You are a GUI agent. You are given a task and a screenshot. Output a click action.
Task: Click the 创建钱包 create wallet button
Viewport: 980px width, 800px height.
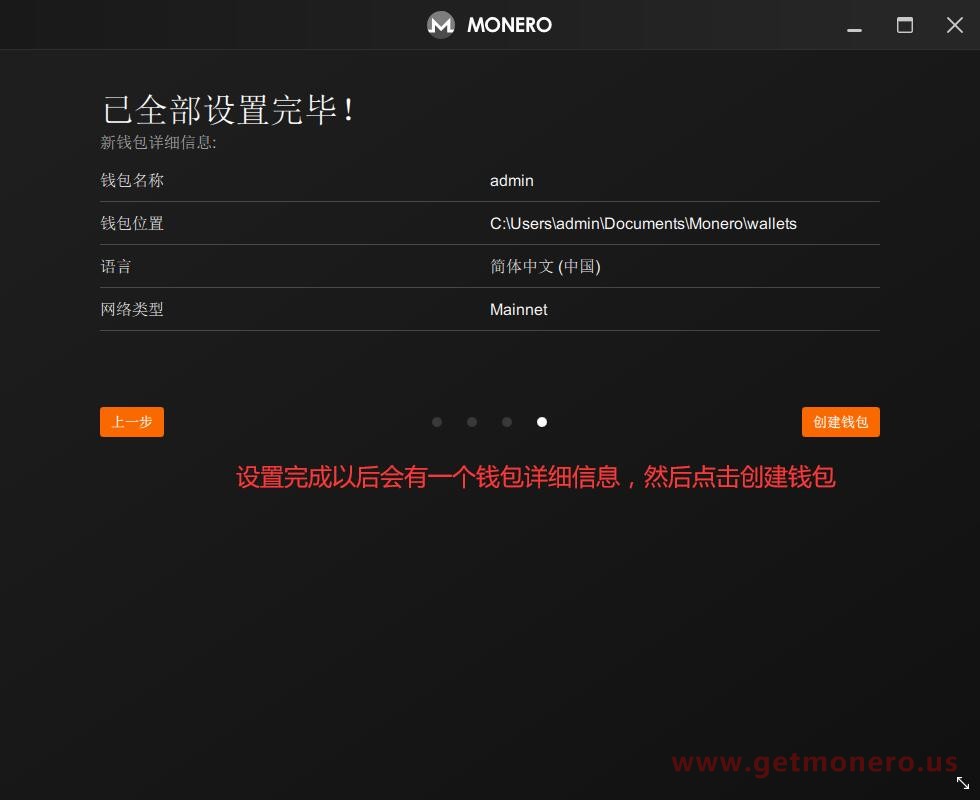click(841, 422)
